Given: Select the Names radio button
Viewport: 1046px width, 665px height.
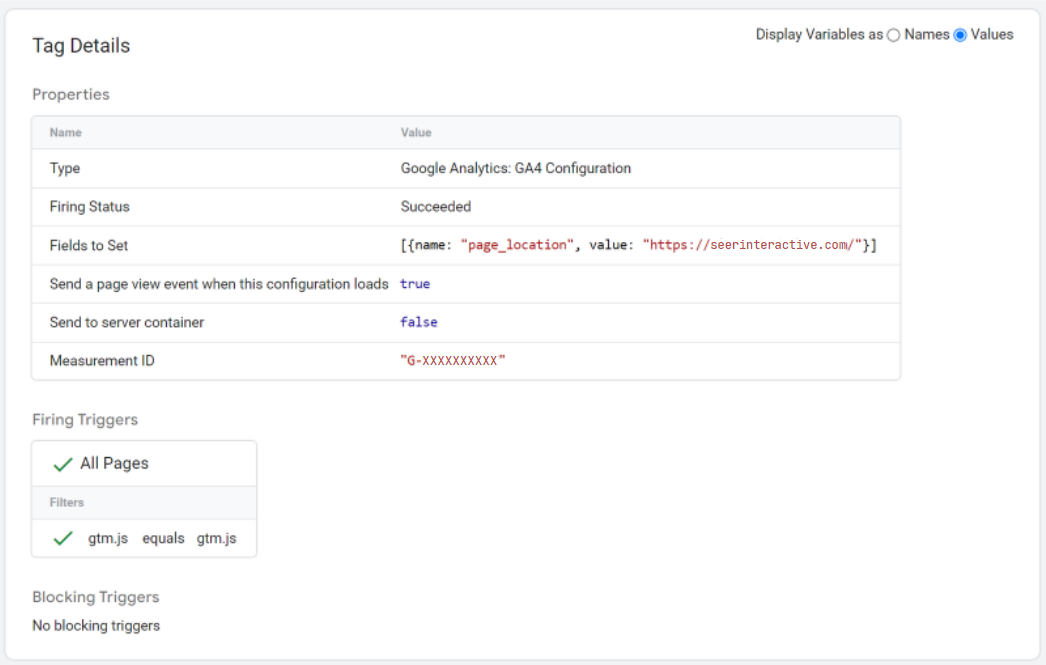Looking at the screenshot, I should pyautogui.click(x=894, y=35).
